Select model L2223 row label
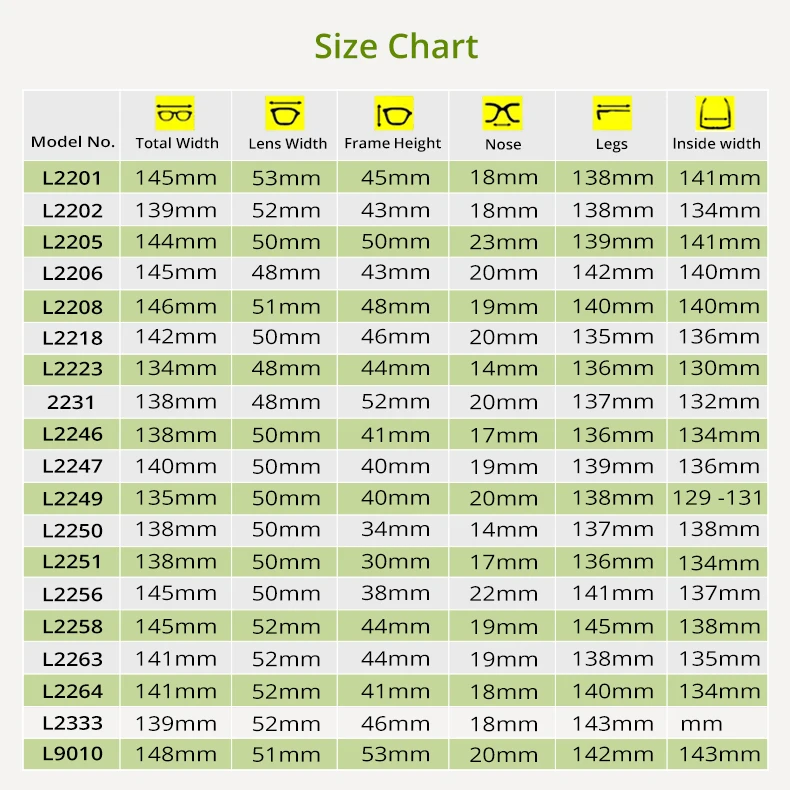 tap(72, 369)
